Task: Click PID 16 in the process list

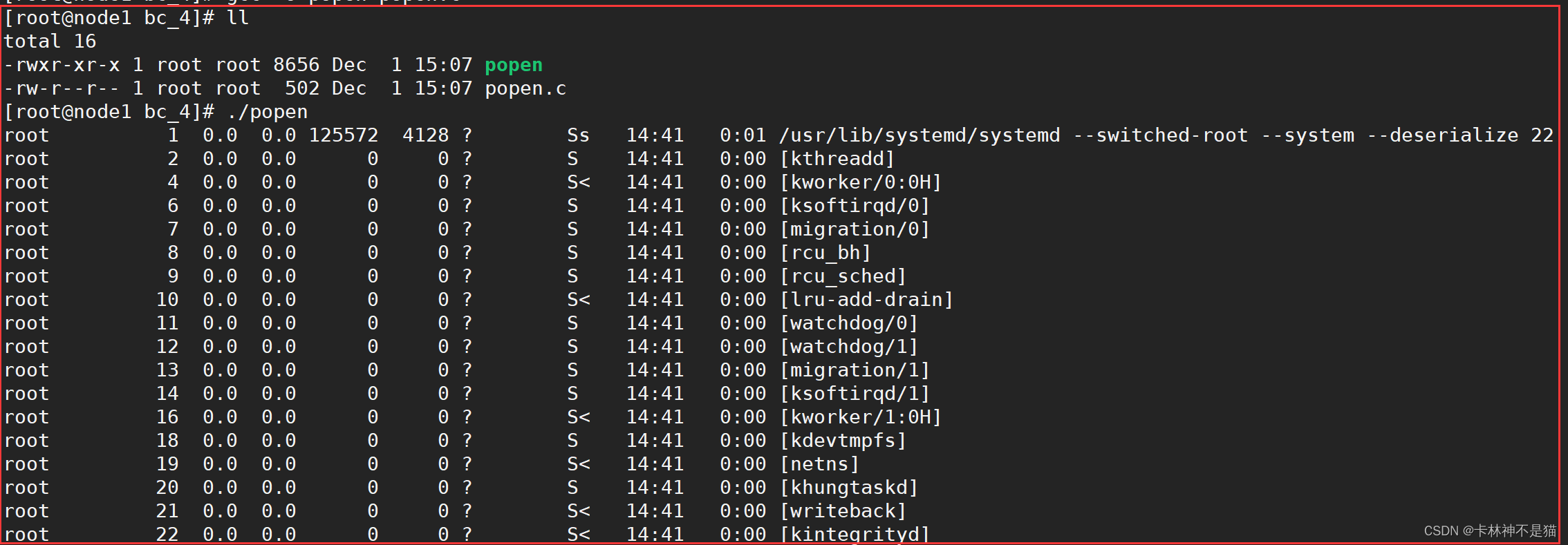Action: [x=167, y=417]
